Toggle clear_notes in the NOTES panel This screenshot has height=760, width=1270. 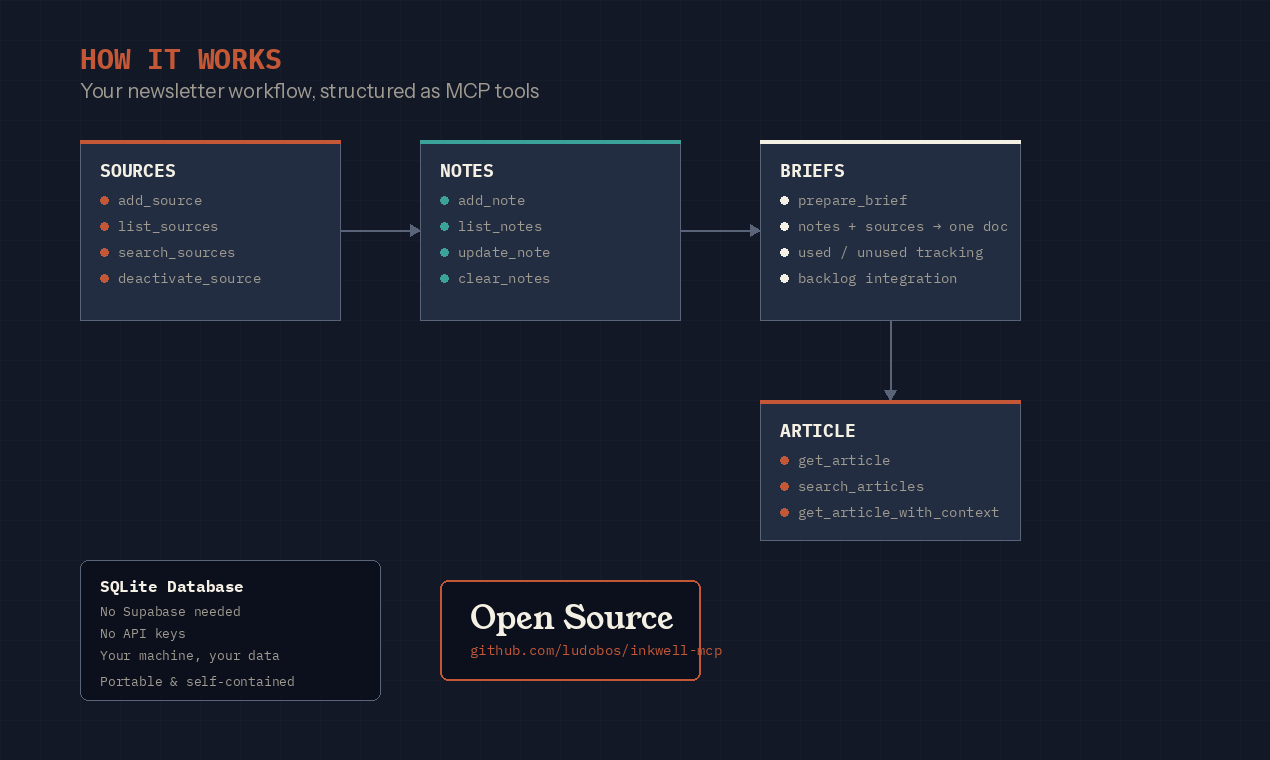[444, 278]
